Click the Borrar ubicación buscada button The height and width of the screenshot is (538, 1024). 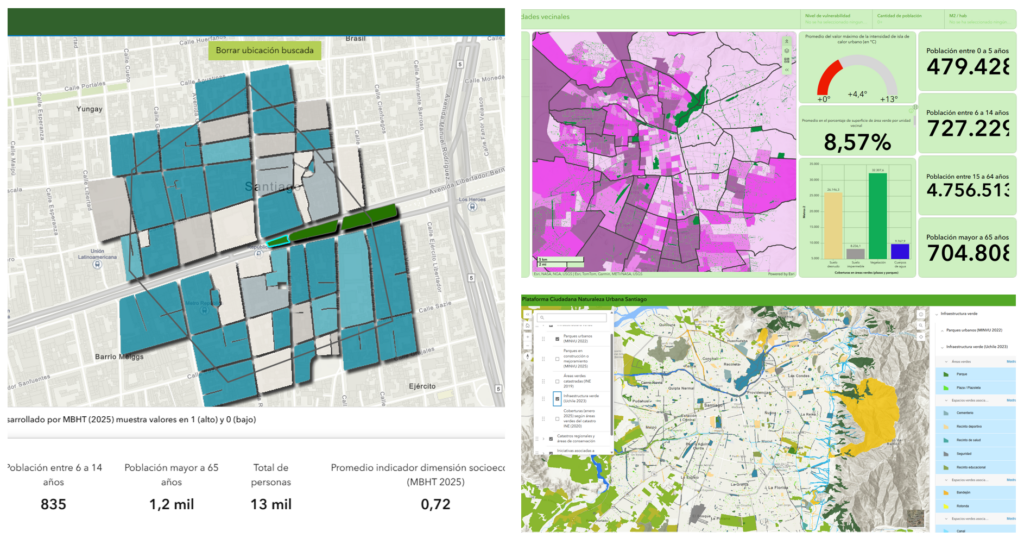tap(265, 50)
